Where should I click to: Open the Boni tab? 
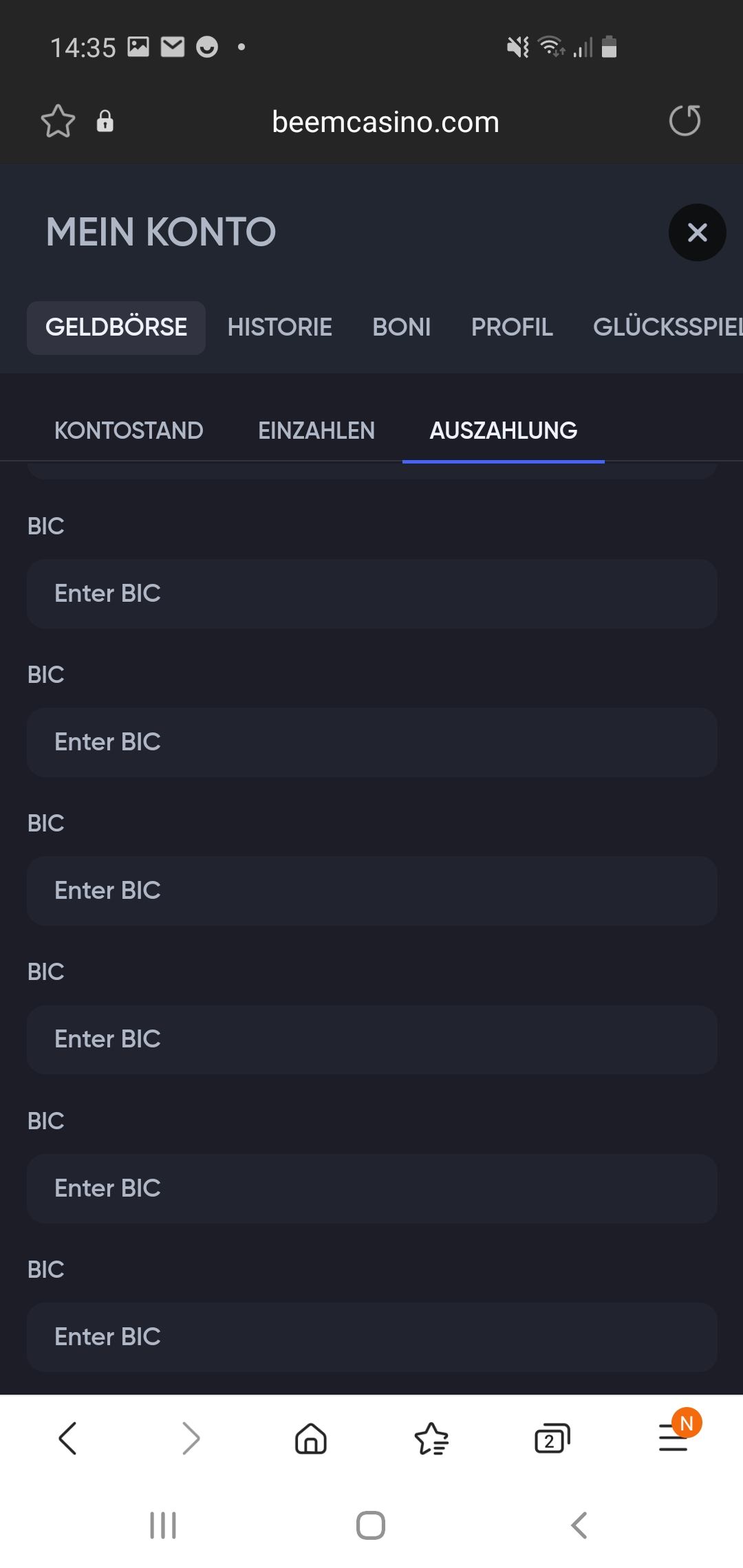point(401,327)
